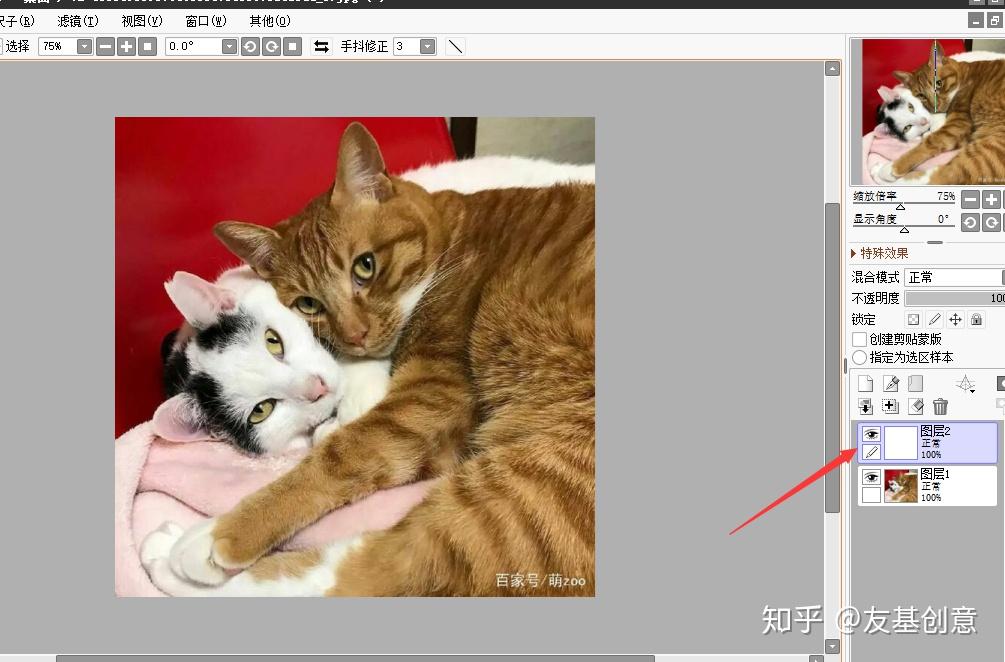The width and height of the screenshot is (1005, 662).
Task: Toggle the lock all padlock icon
Action: (x=976, y=319)
